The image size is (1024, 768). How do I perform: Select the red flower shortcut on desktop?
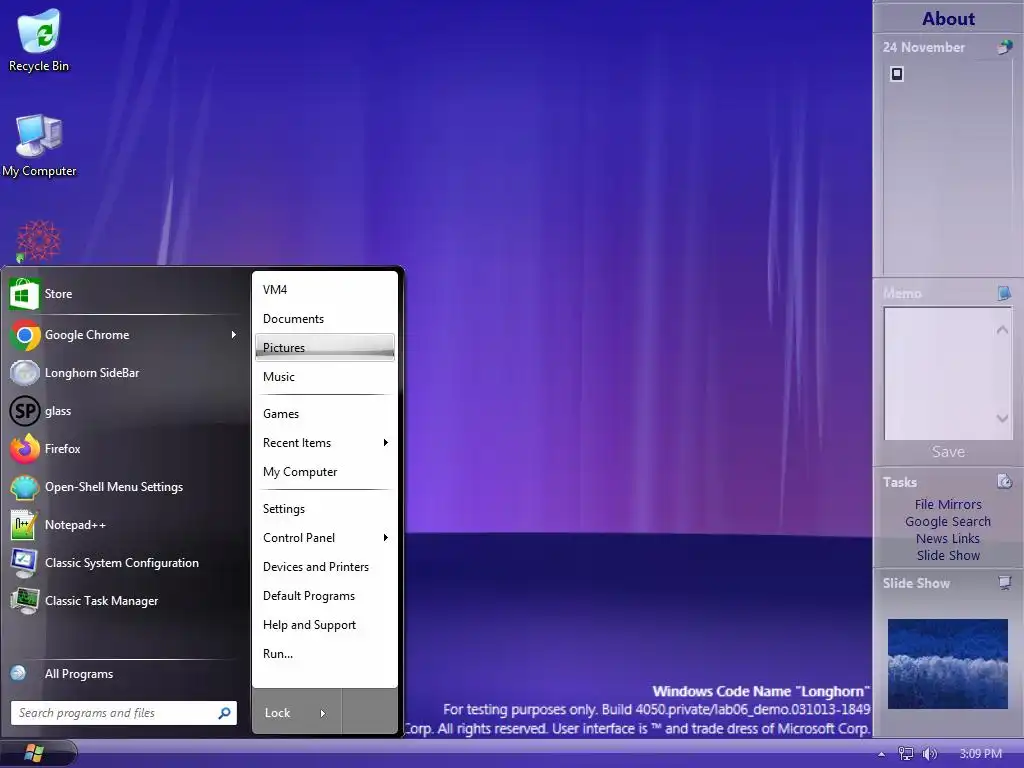click(38, 240)
